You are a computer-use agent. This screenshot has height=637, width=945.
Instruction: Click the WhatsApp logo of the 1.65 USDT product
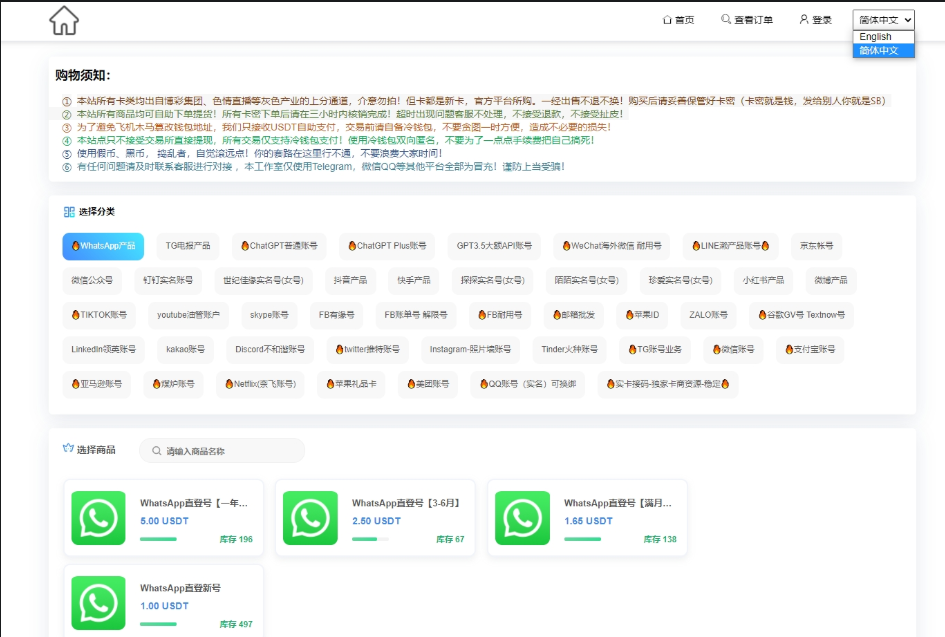pyautogui.click(x=523, y=518)
